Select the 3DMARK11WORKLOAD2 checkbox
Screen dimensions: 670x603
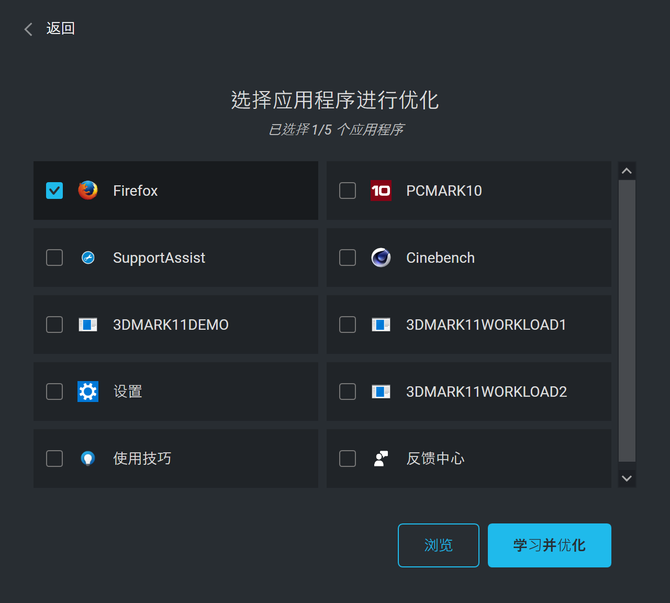347,391
